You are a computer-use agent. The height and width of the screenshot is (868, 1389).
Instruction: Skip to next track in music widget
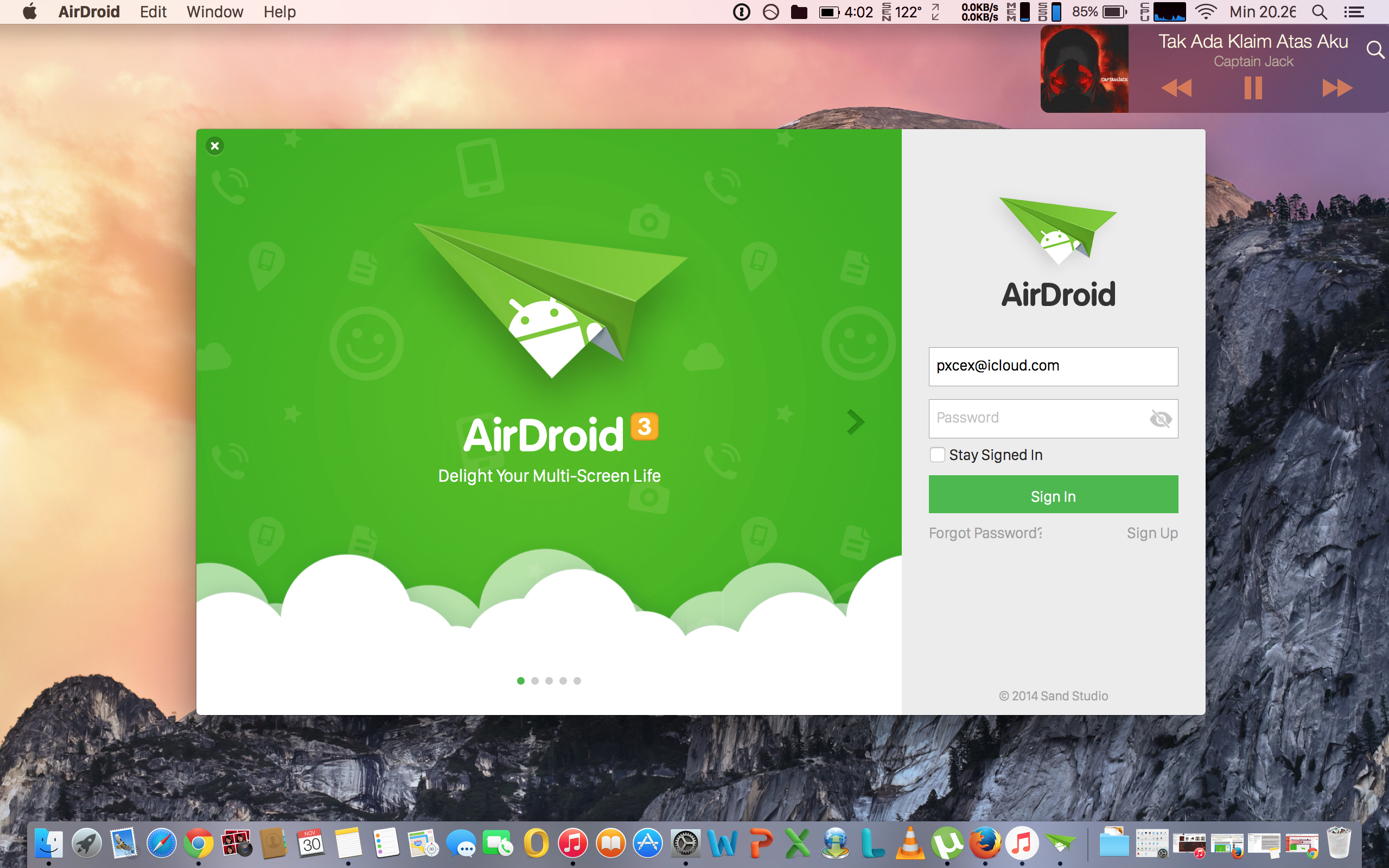[1337, 88]
